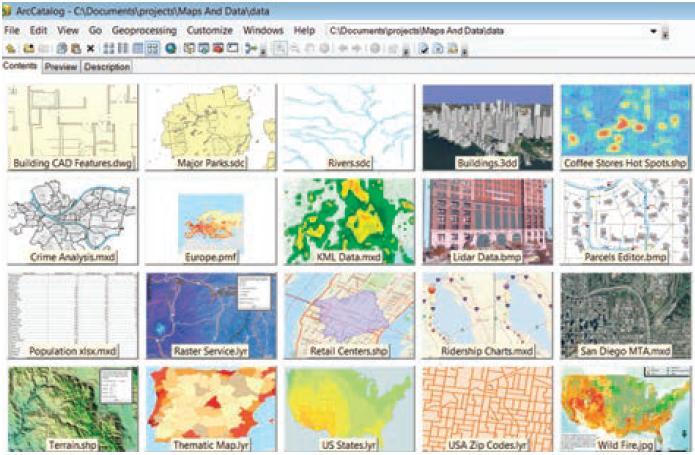This screenshot has width=695, height=455.
Task: Open the Geoprocessing menu
Action: click(x=144, y=31)
